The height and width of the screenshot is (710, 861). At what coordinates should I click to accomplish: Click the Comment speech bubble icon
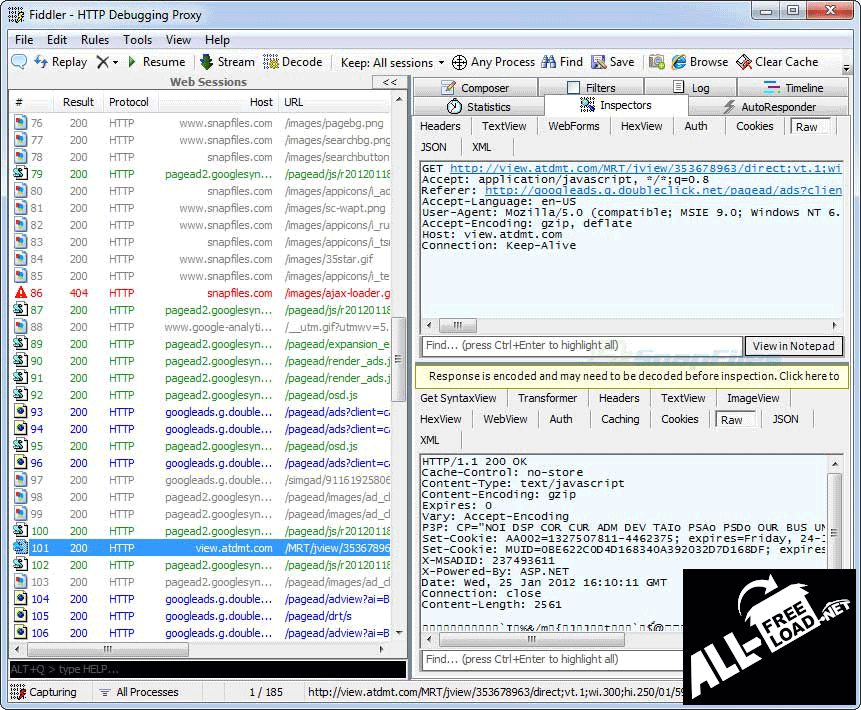pos(19,62)
